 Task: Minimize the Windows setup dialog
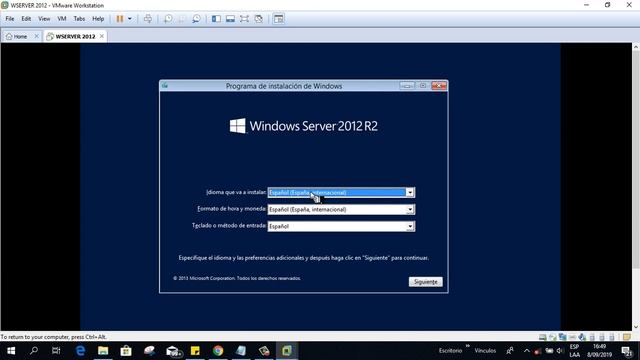tap(407, 85)
